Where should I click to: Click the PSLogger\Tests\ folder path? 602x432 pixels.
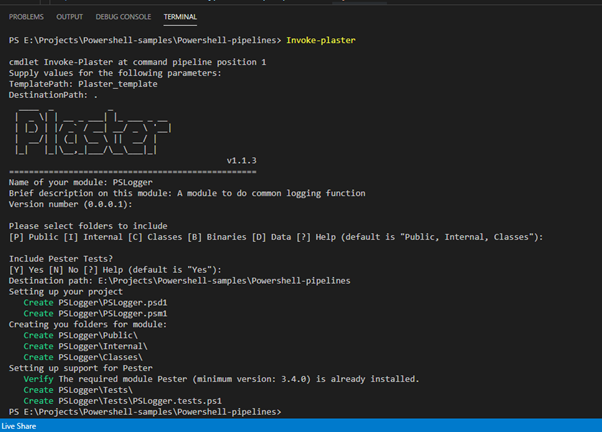(96, 390)
